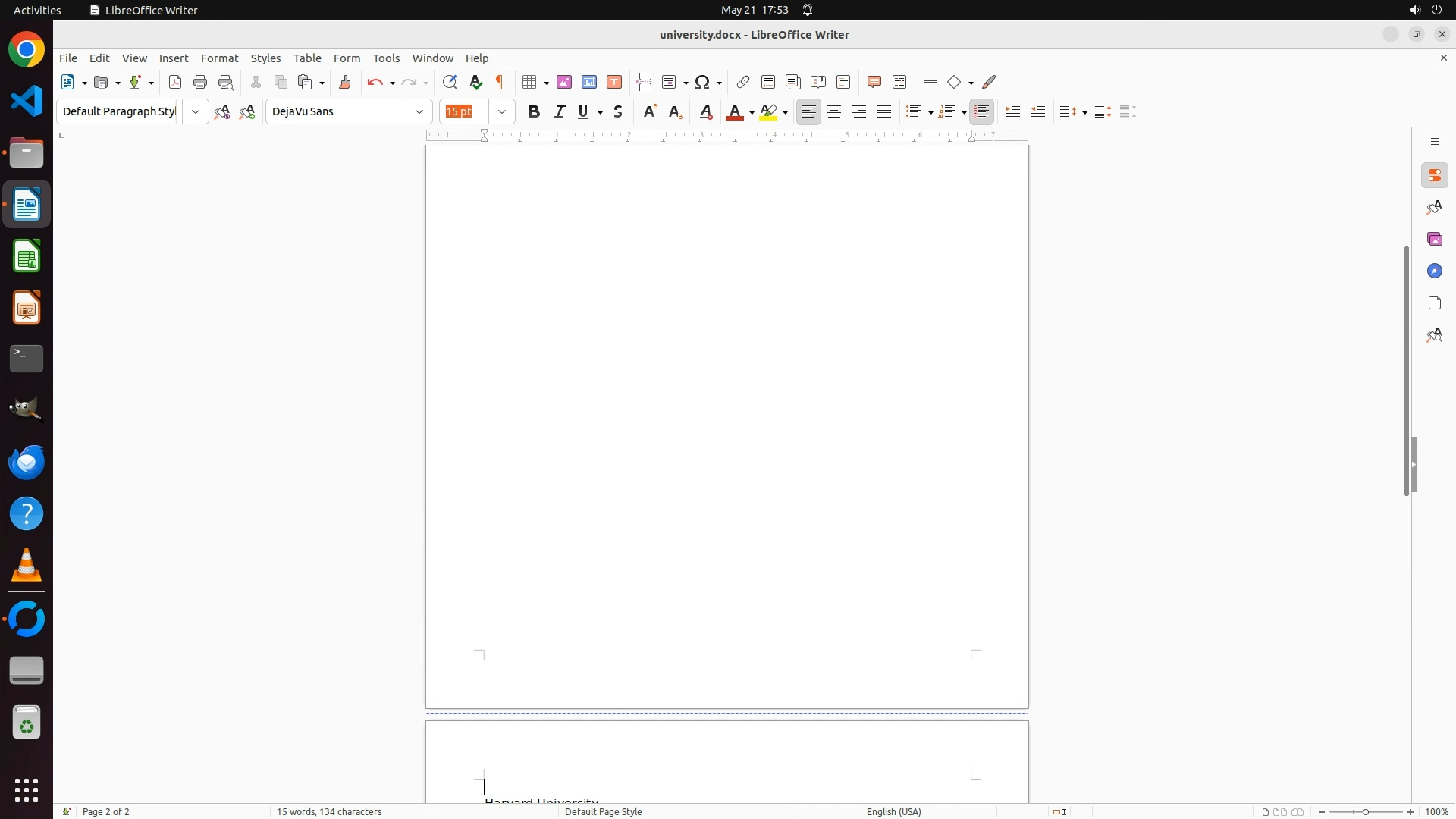This screenshot has width=1456, height=819.
Task: Click the Print toolbar icon
Action: (200, 82)
